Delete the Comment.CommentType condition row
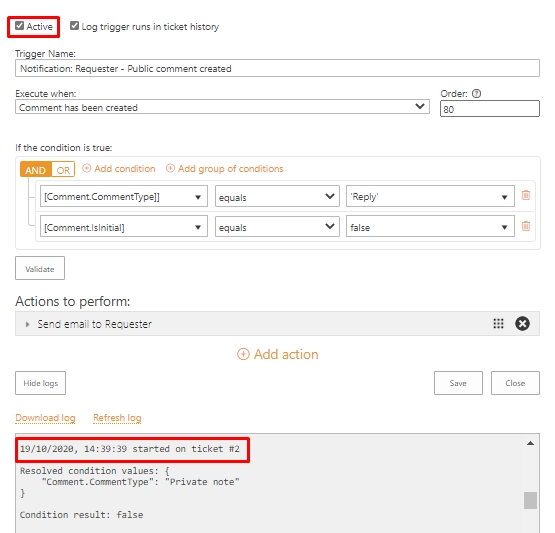The width and height of the screenshot is (555, 533). [526, 195]
